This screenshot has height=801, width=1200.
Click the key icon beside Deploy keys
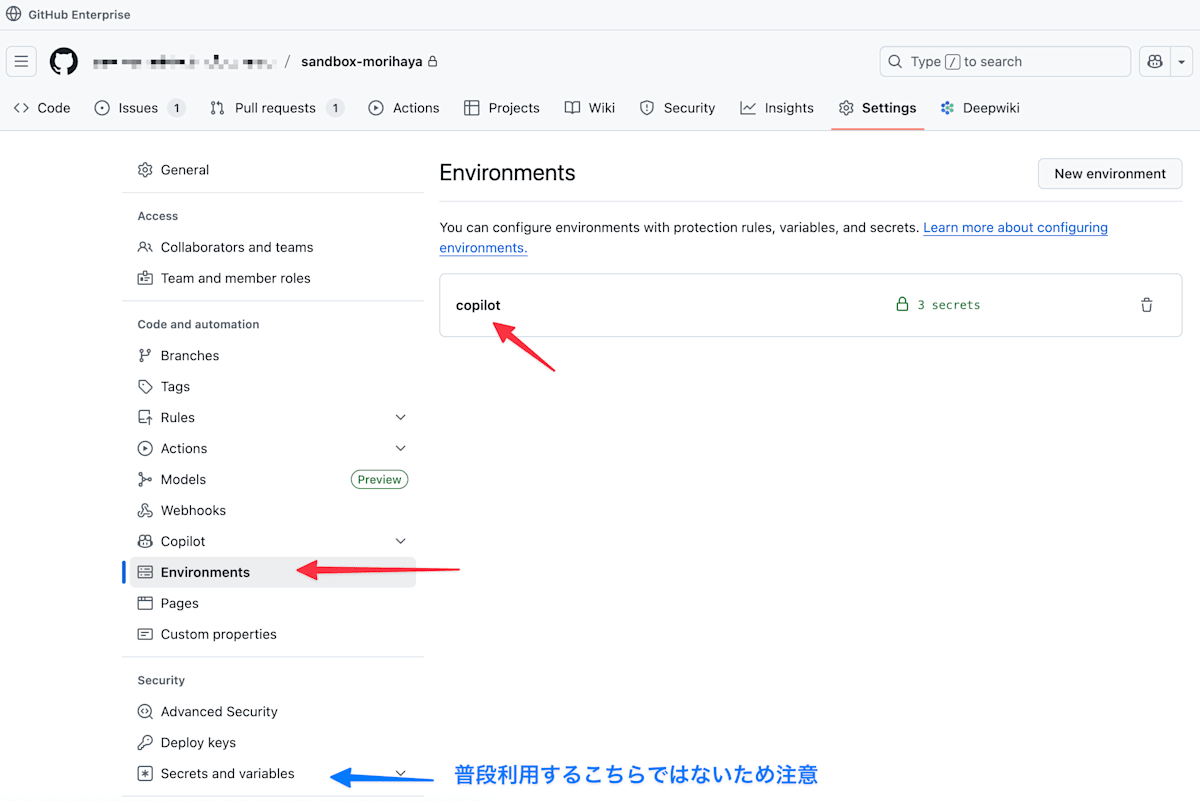click(x=145, y=742)
